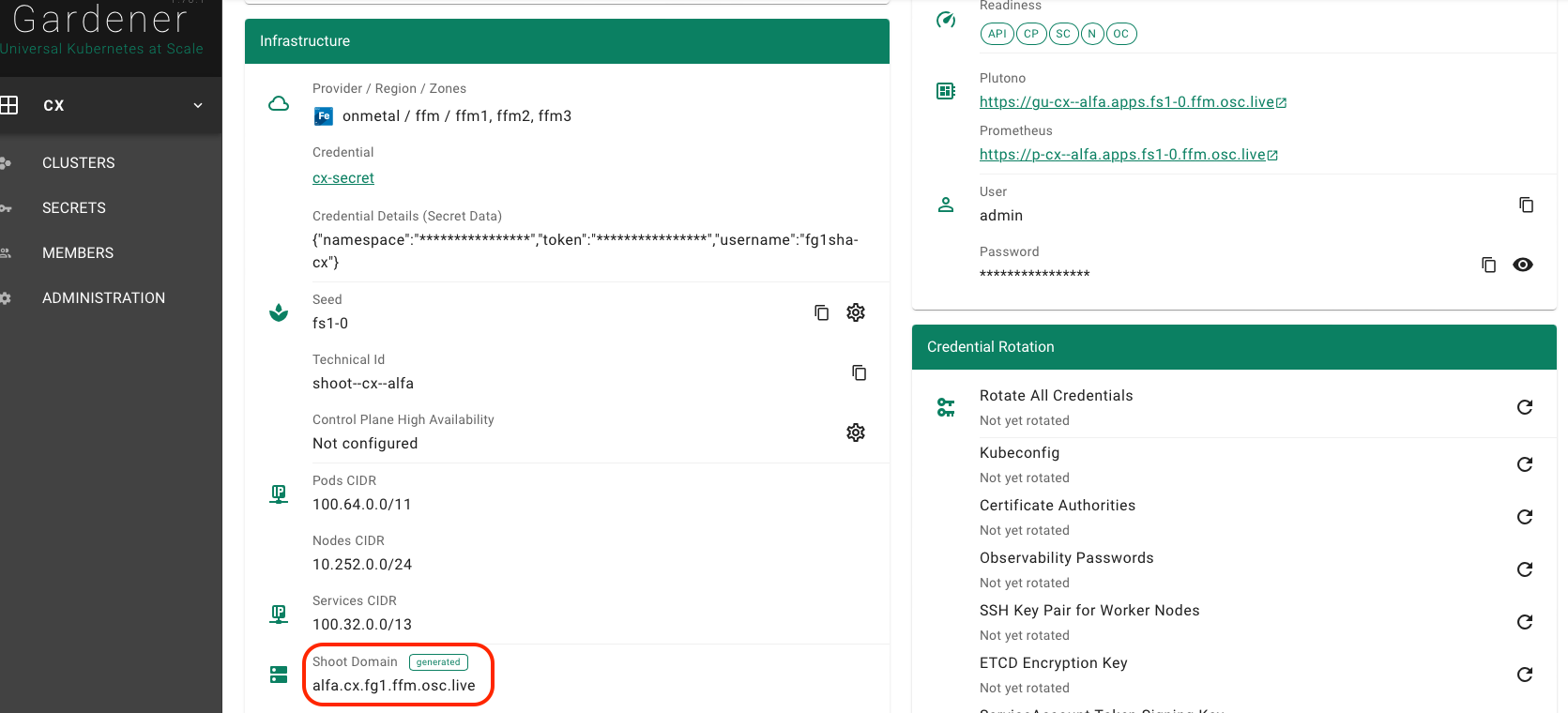
Task: Copy the admin username
Action: [x=1526, y=205]
